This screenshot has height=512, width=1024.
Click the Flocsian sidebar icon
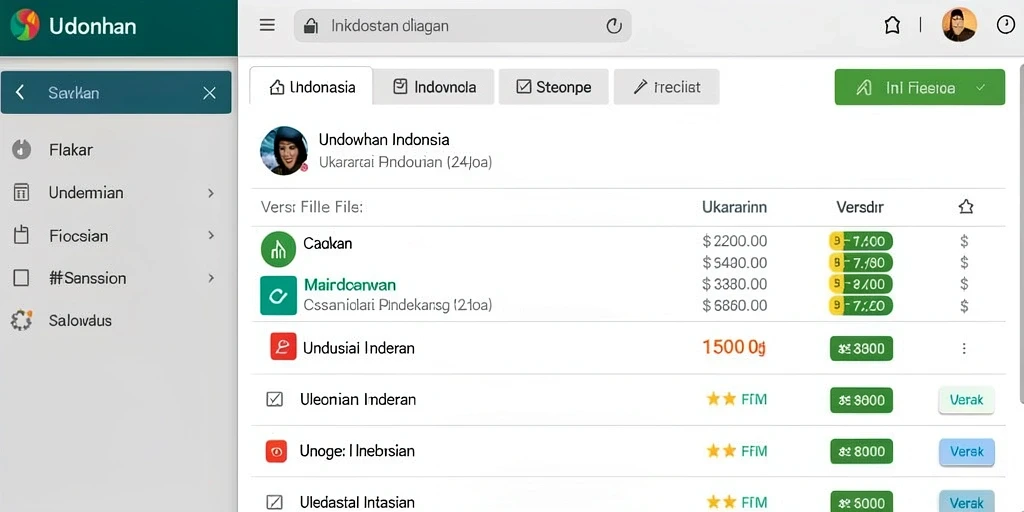[x=21, y=235]
